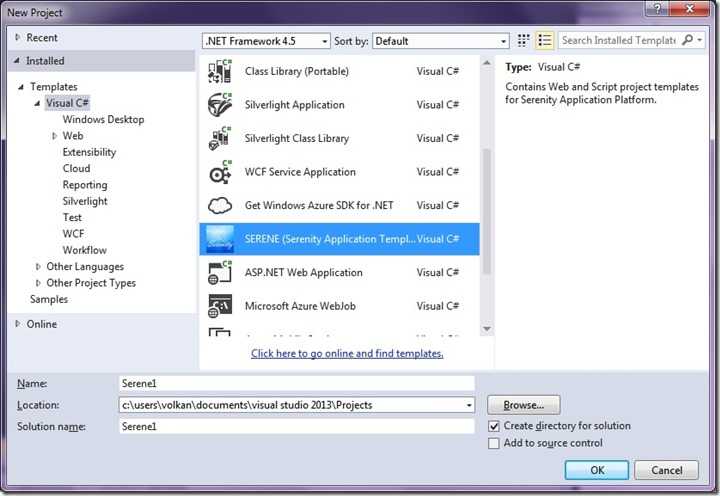
Task: Select the Workflow category
Action: tap(84, 250)
